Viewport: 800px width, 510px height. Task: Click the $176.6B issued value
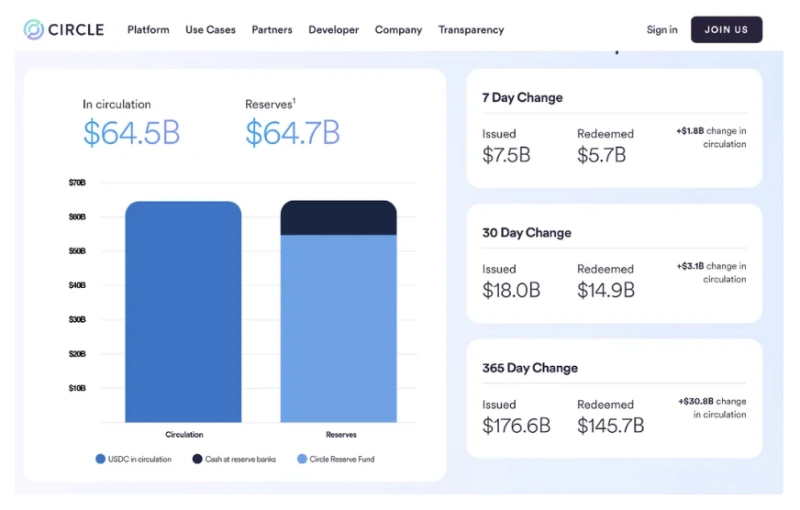tap(516, 425)
